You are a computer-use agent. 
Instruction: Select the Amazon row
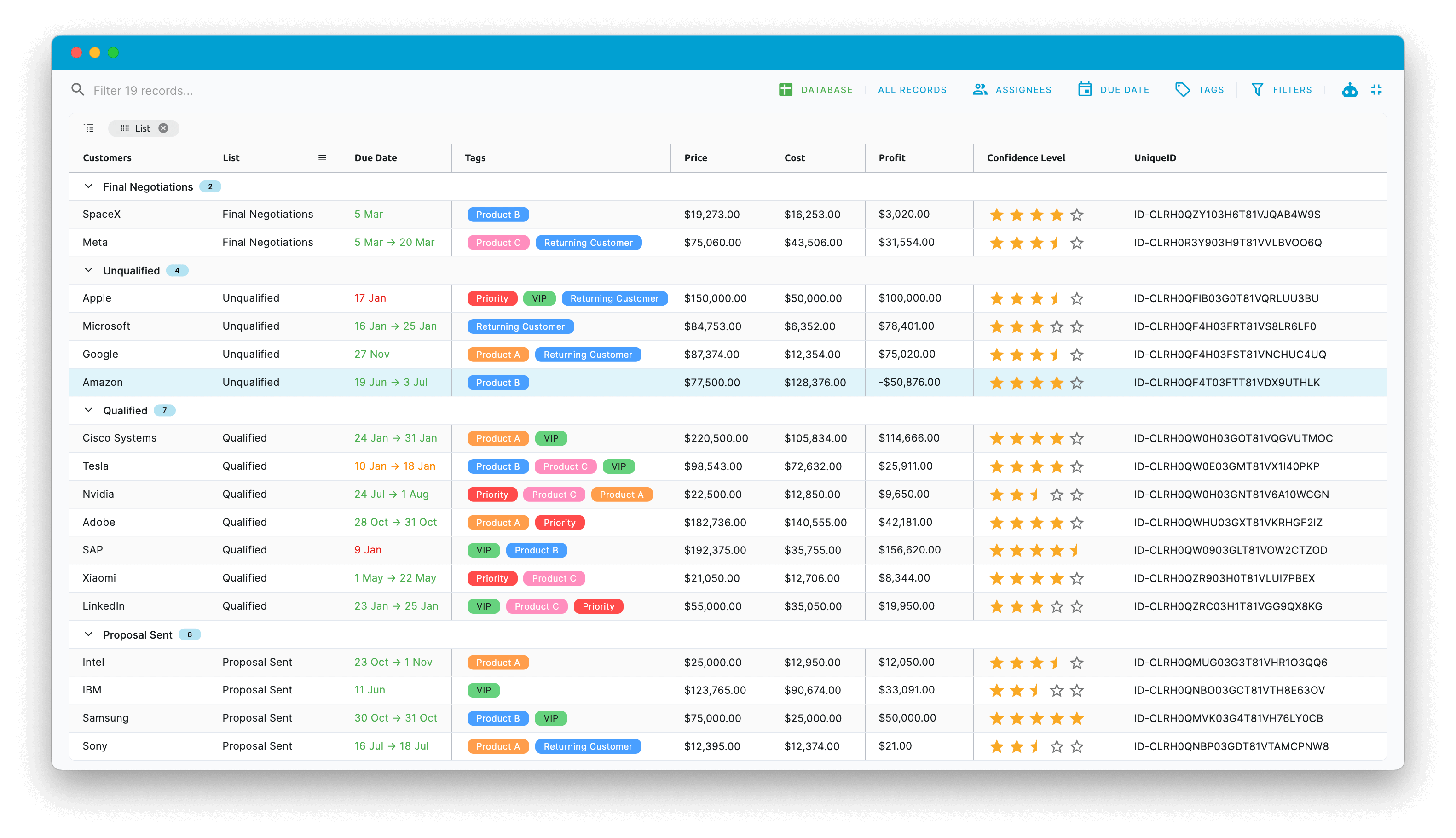pos(102,382)
